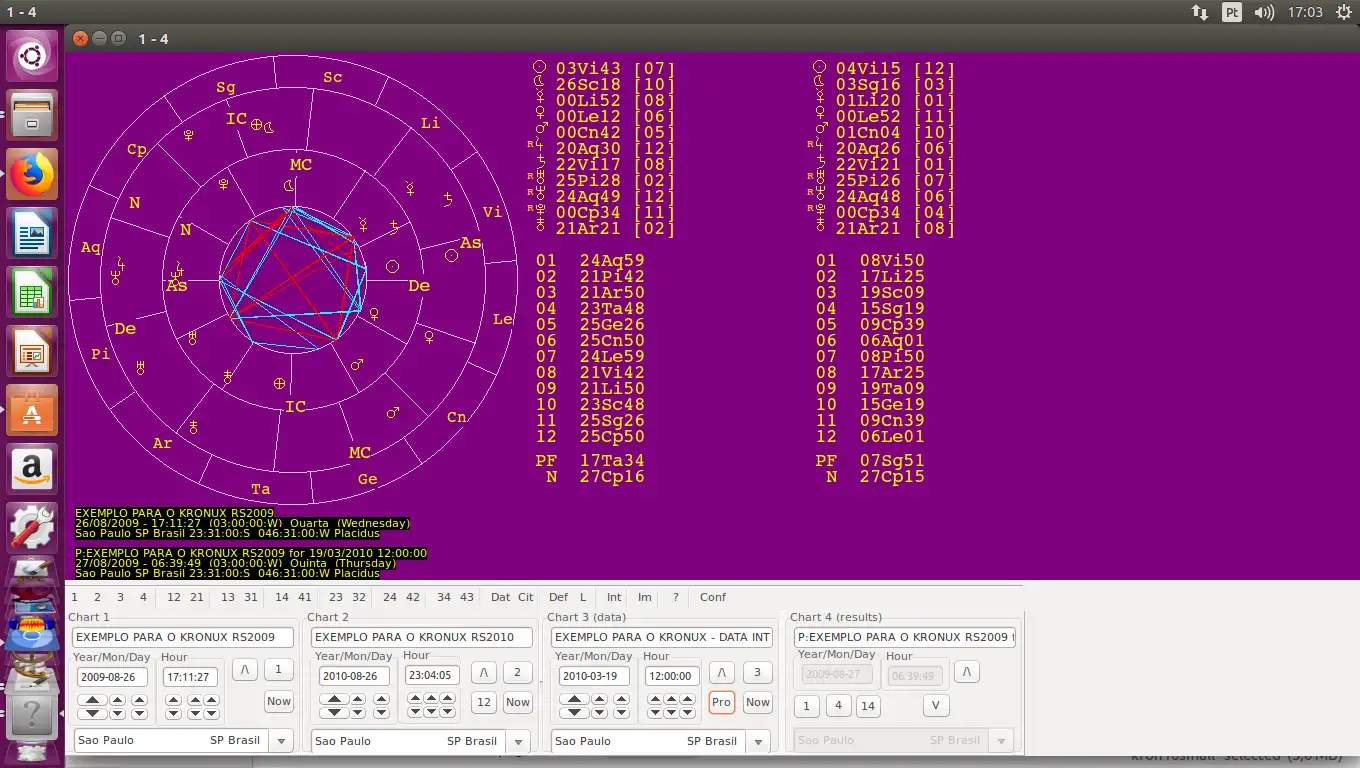The height and width of the screenshot is (768, 1360).
Task: Click the 17:03 clock in the top panel
Action: [1305, 12]
